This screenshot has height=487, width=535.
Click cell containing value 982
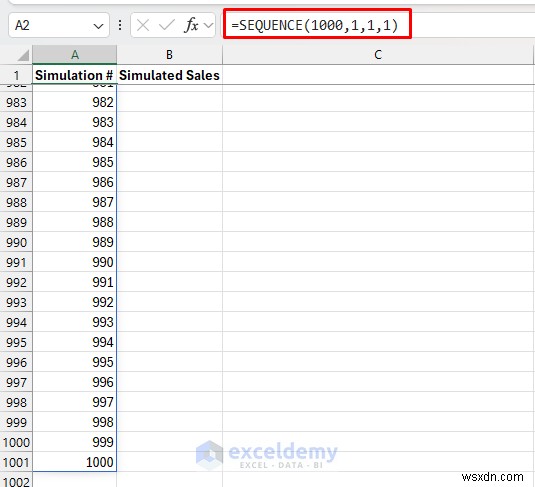(75, 102)
